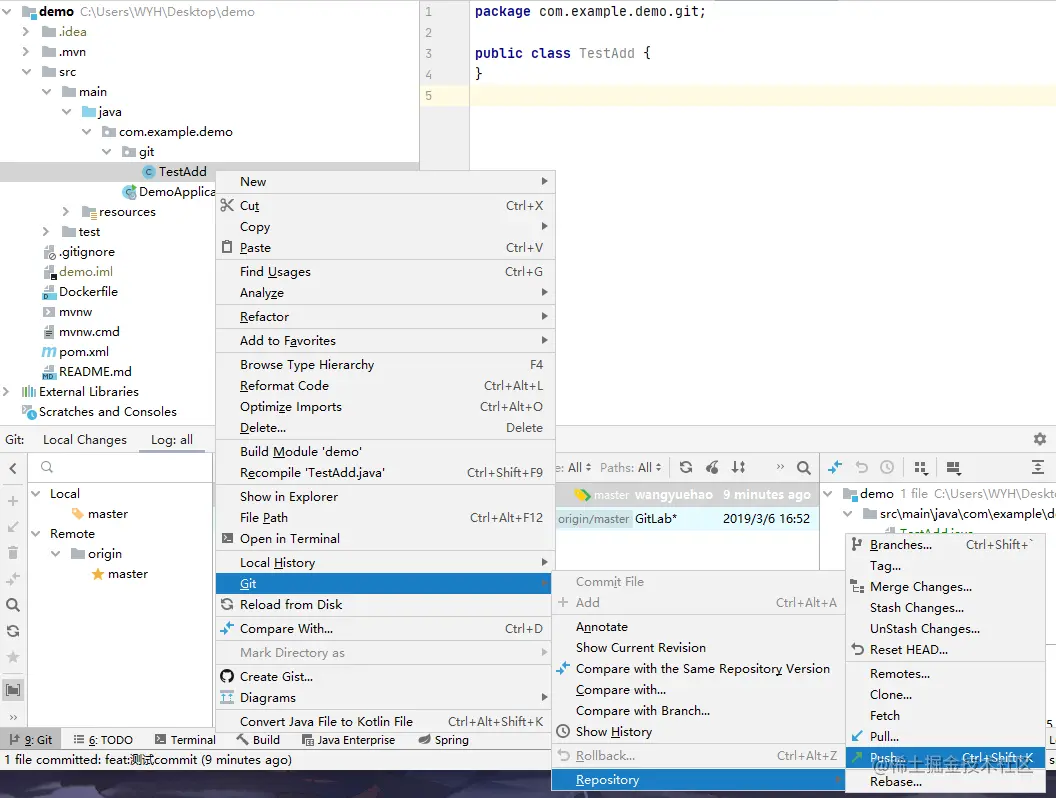
Task: Click the Reload from Disk refresh icon
Action: pos(227,604)
